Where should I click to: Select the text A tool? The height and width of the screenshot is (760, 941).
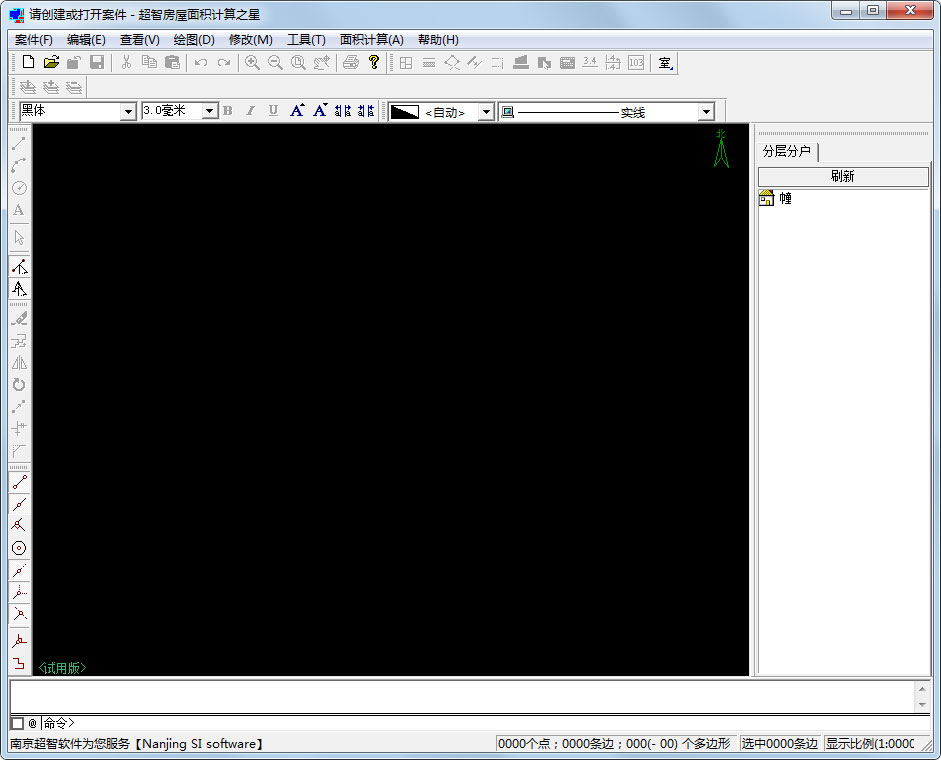tap(19, 210)
